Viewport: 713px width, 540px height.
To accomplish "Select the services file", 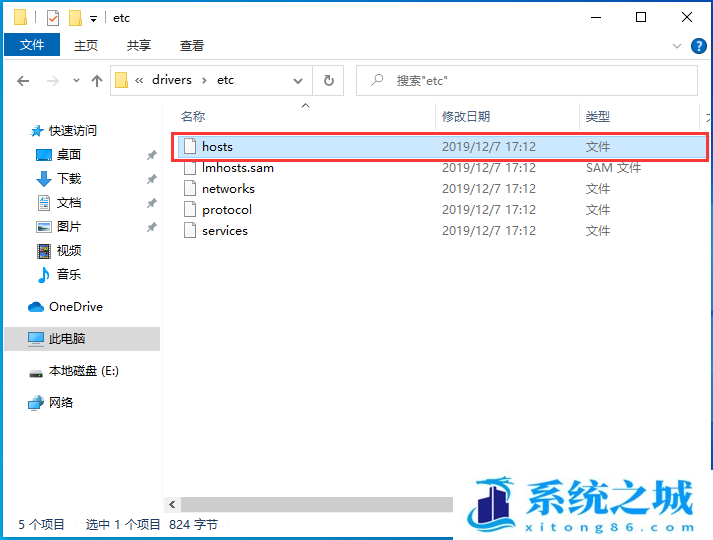I will [x=225, y=230].
